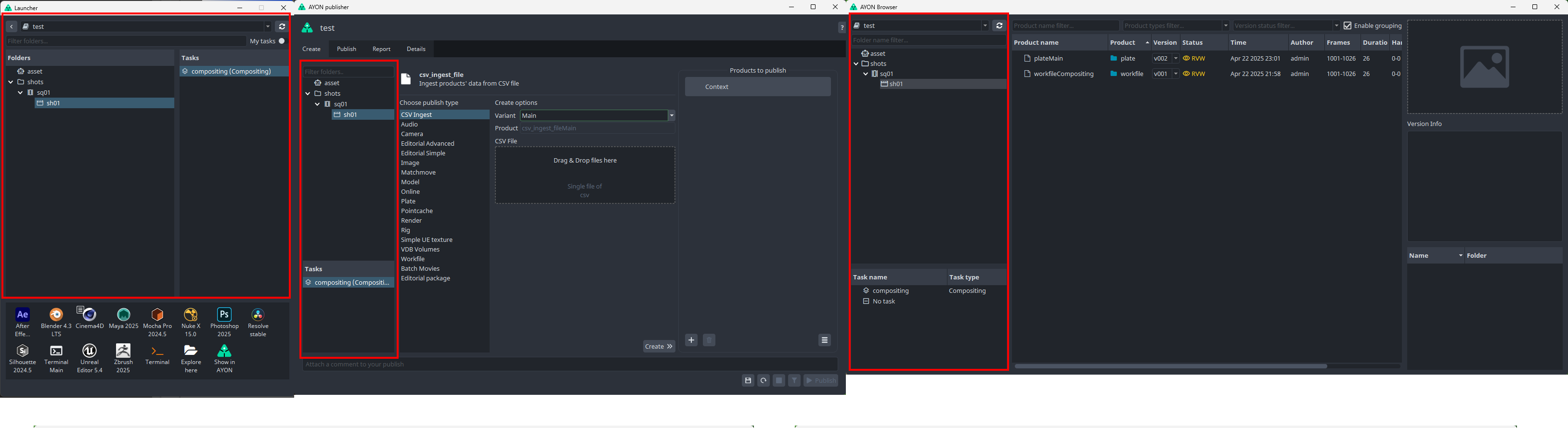
Task: Click the Explore here folder icon
Action: tap(191, 351)
